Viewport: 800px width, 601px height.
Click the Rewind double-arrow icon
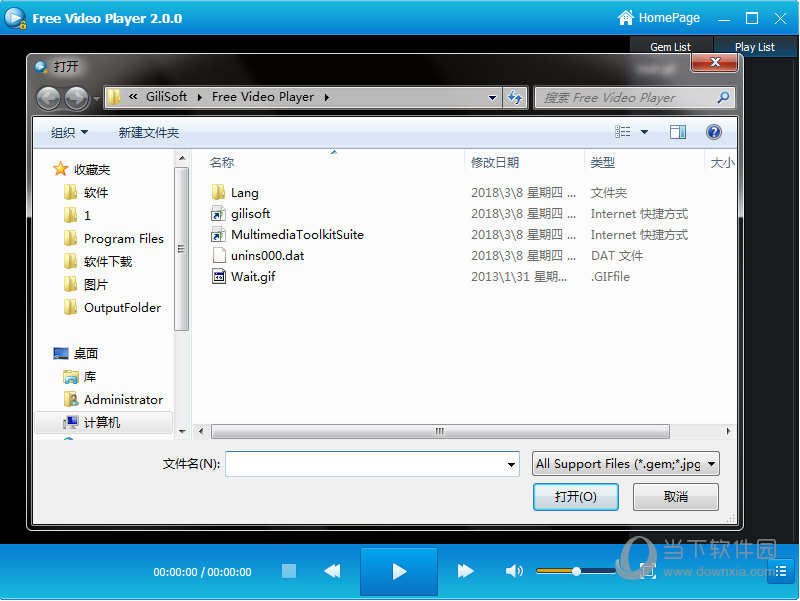332,571
